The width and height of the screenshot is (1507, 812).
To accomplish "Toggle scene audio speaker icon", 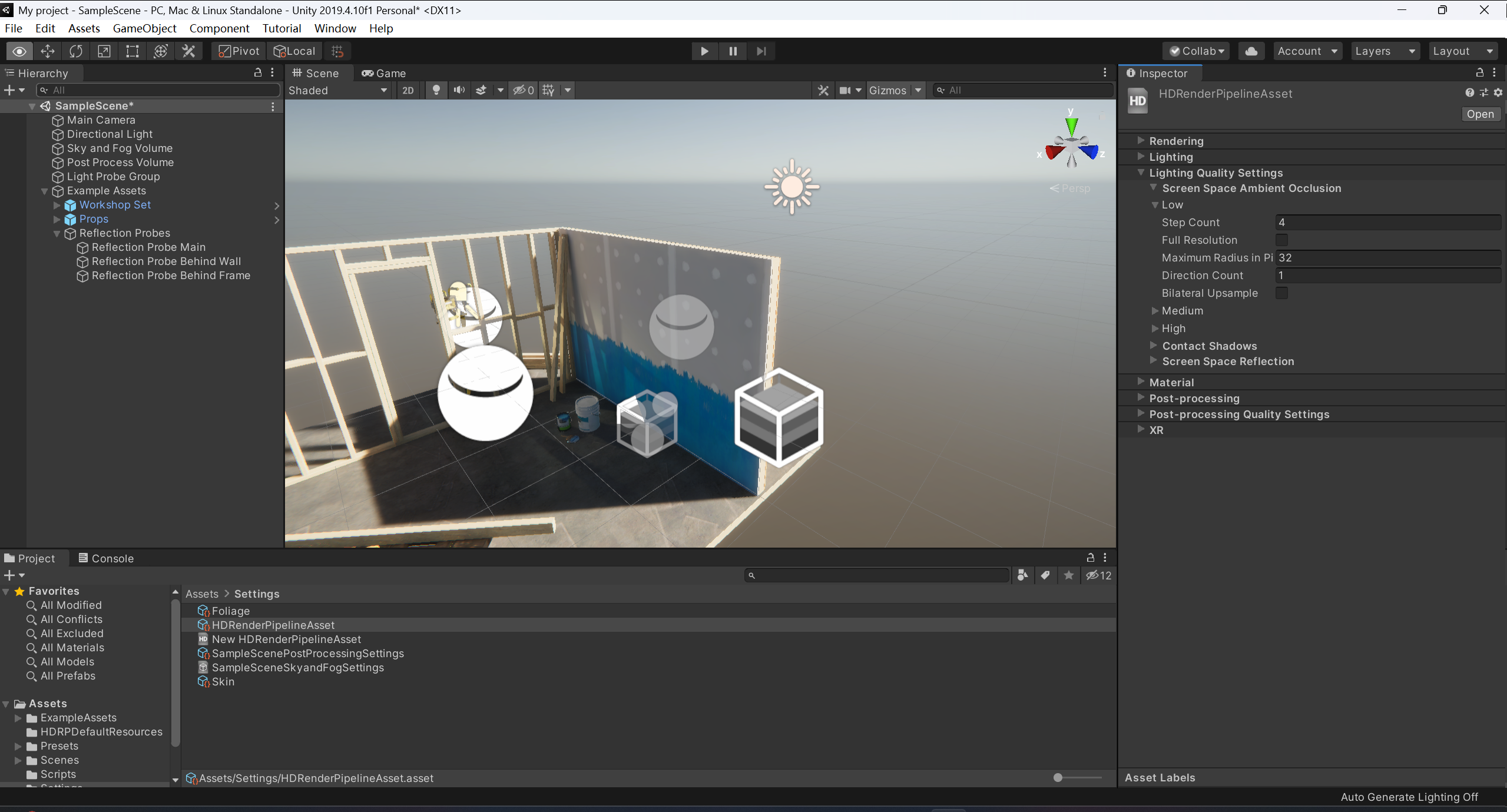I will tap(459, 90).
